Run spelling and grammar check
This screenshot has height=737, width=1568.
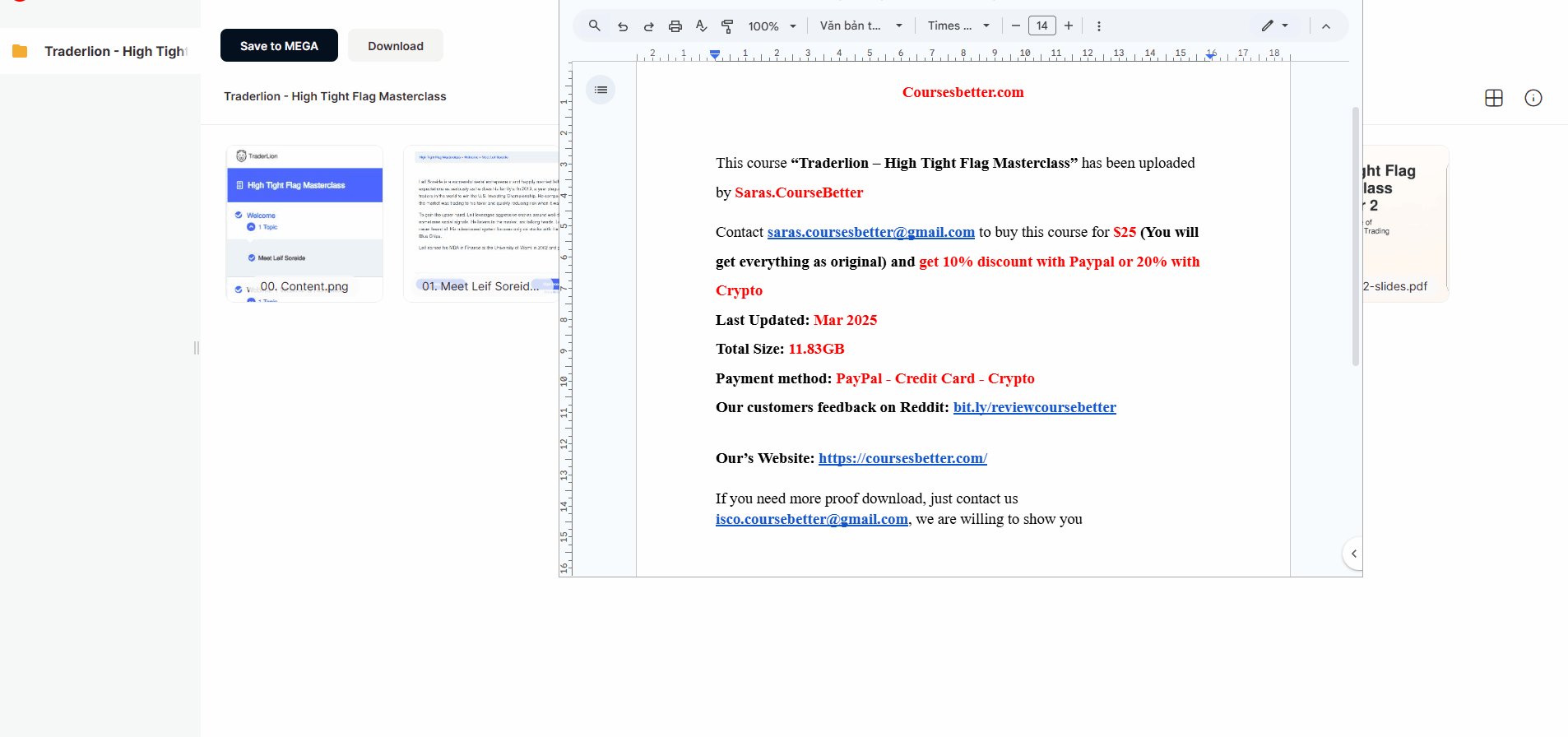(x=701, y=26)
